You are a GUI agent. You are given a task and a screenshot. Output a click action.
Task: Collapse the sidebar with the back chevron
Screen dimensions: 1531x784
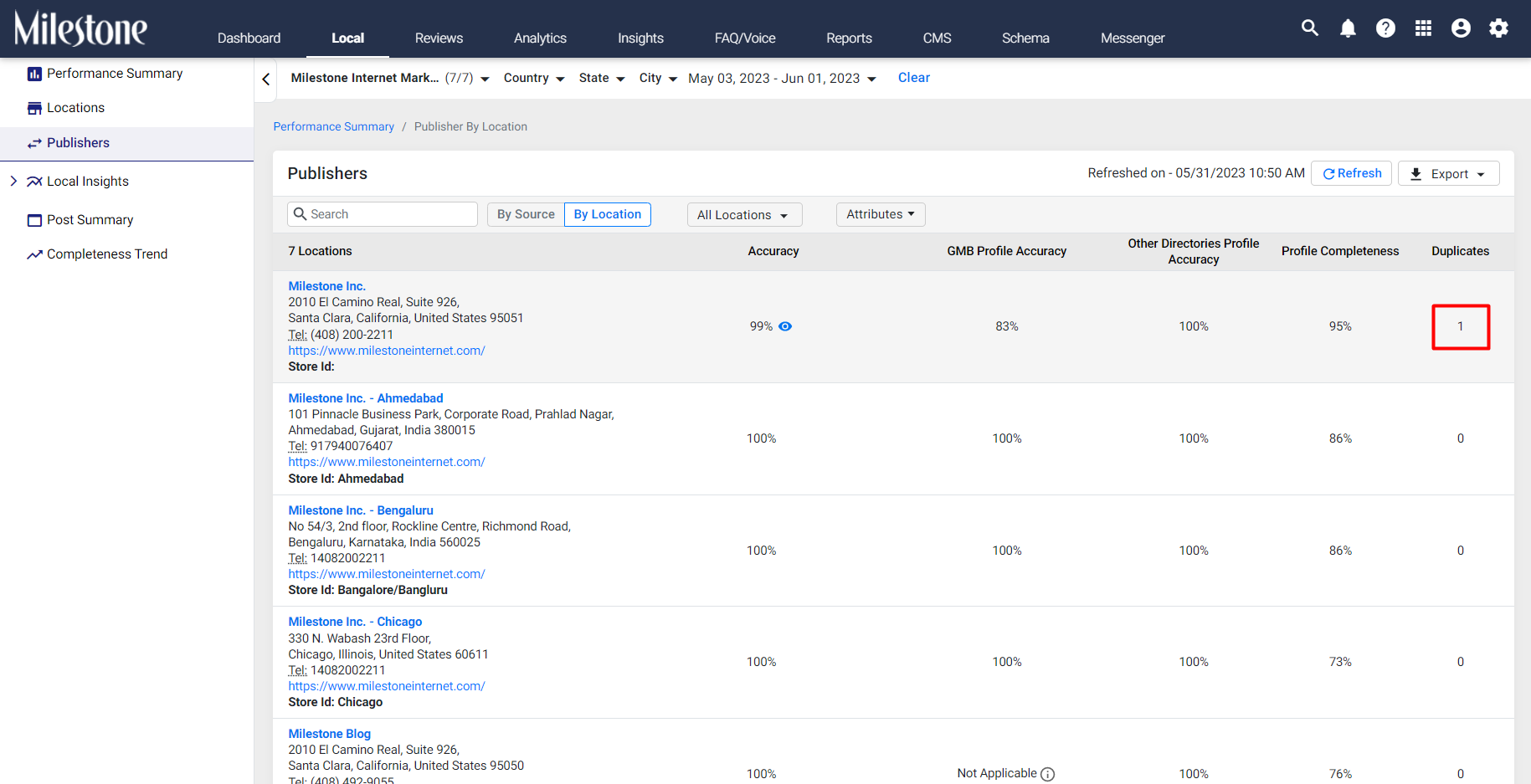266,79
